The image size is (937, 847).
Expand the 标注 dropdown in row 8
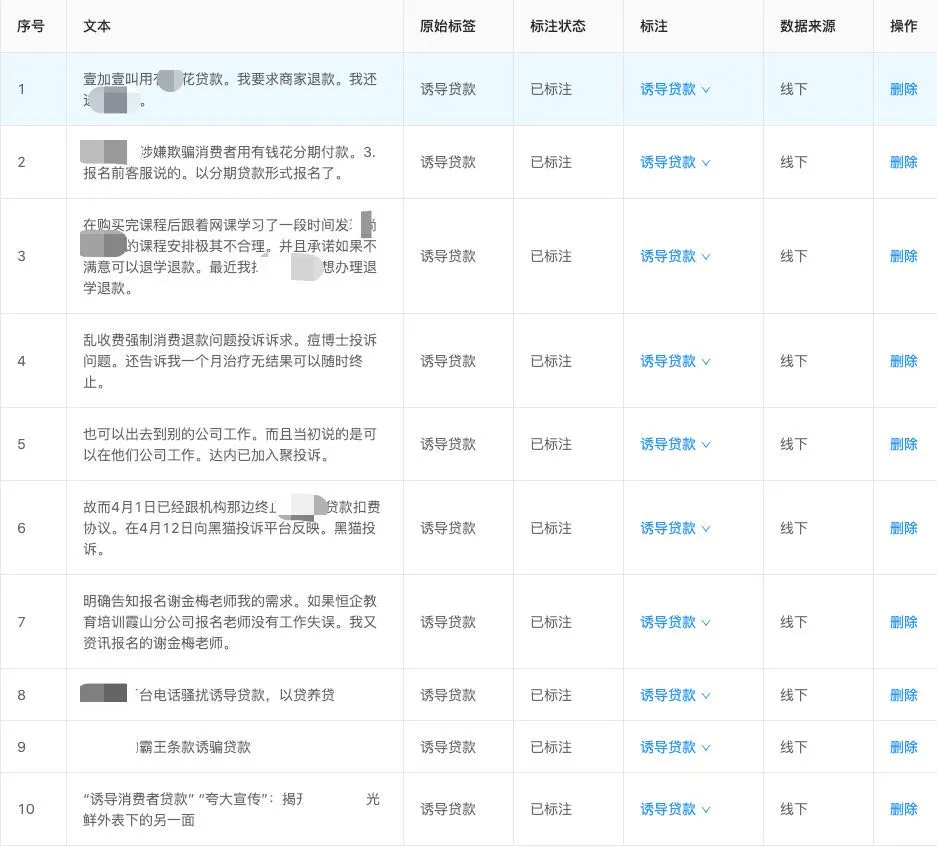pos(675,695)
